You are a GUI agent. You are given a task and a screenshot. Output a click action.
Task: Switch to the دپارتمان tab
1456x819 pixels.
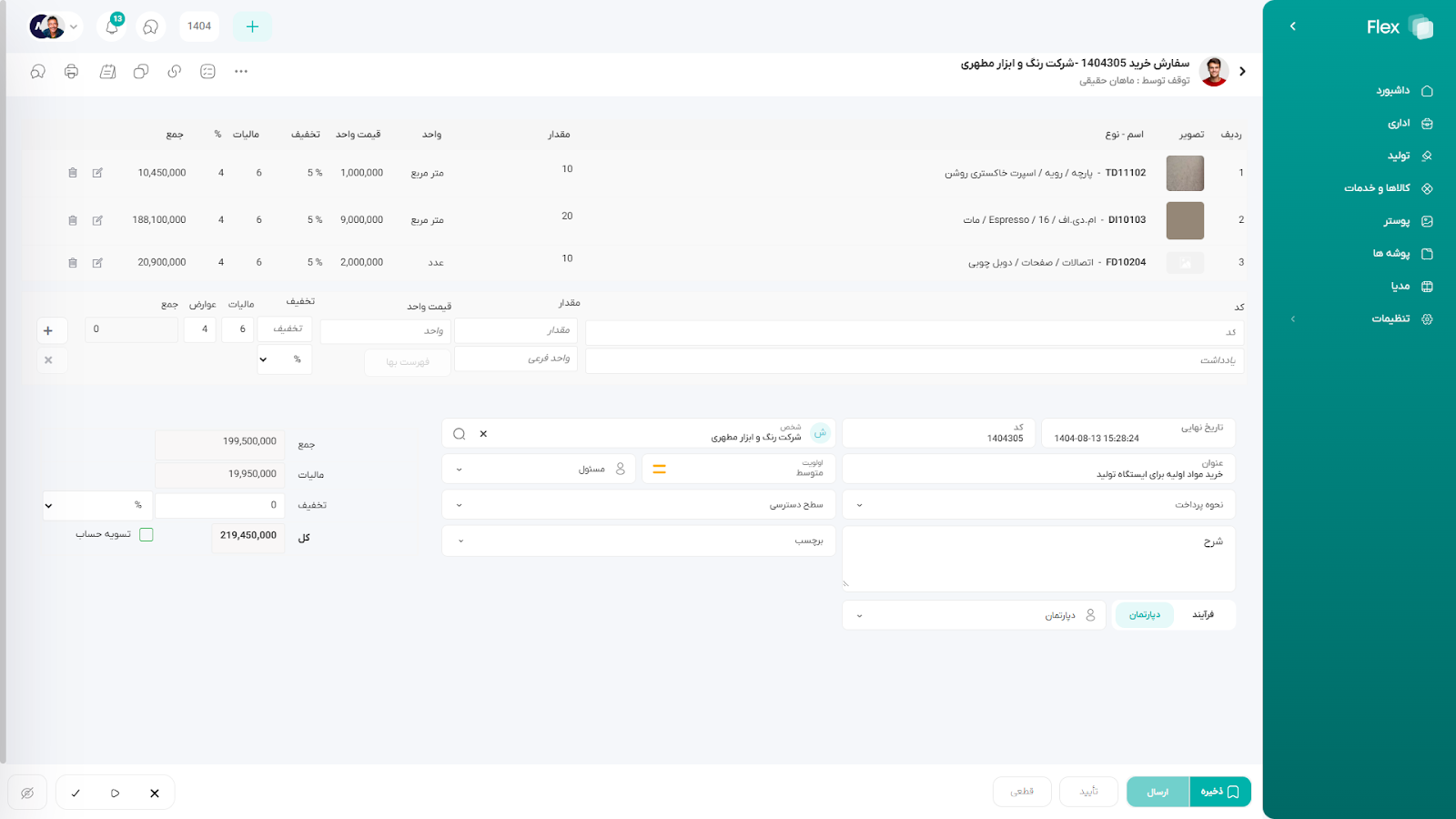pos(1145,615)
